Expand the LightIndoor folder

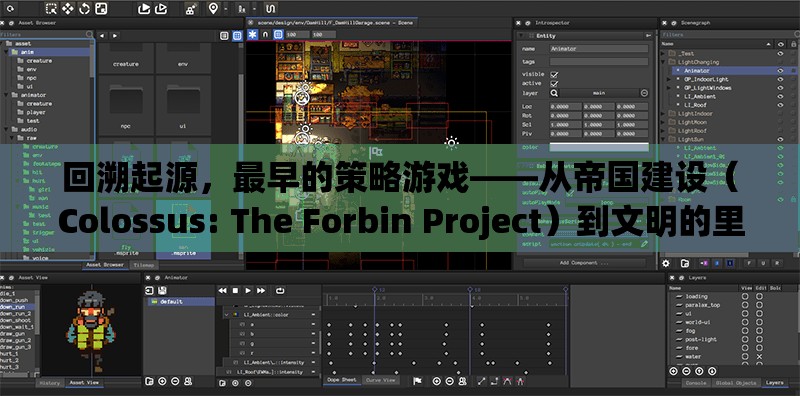click(663, 113)
